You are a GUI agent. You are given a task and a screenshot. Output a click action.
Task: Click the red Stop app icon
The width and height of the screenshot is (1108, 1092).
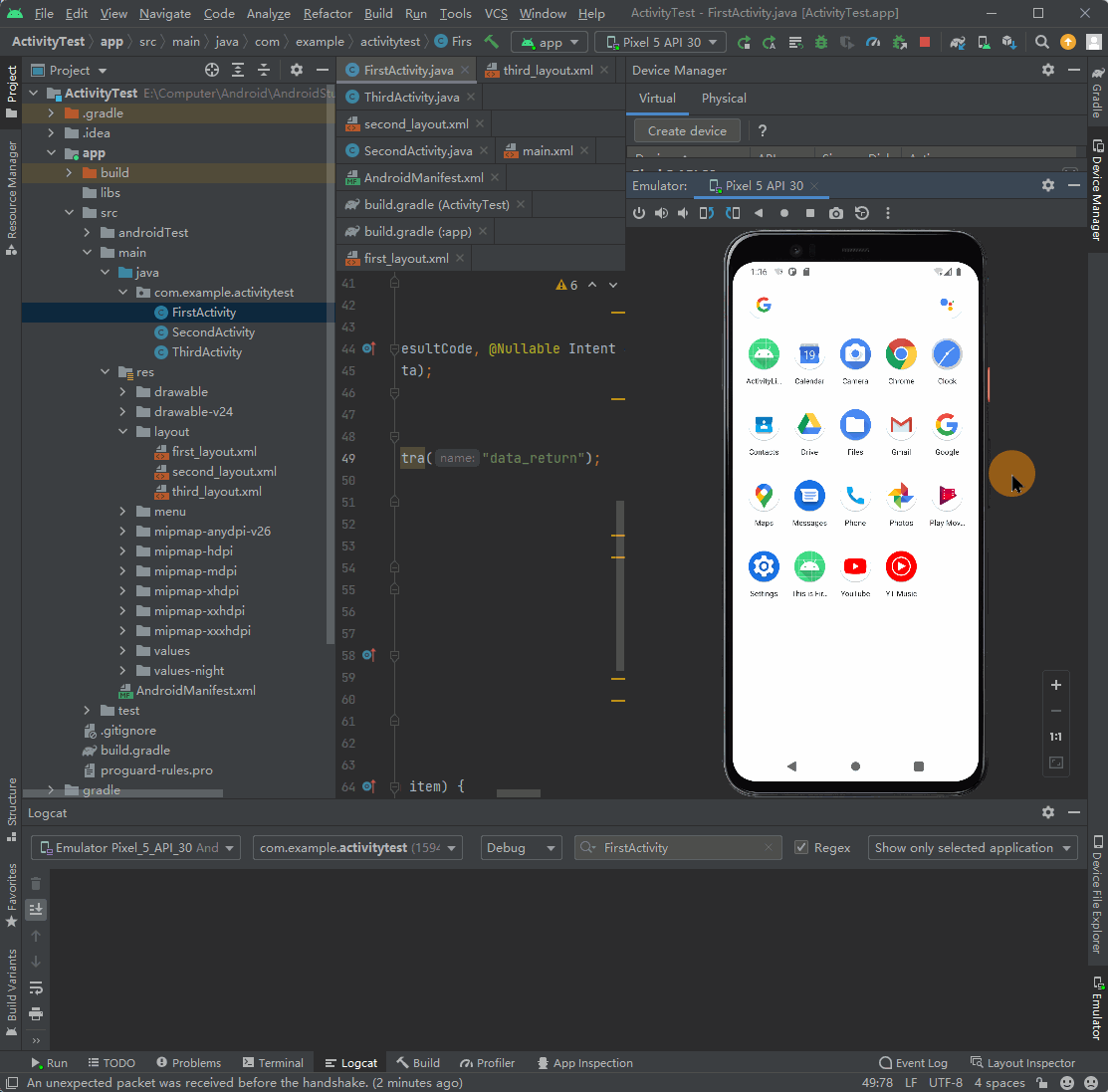(x=925, y=42)
